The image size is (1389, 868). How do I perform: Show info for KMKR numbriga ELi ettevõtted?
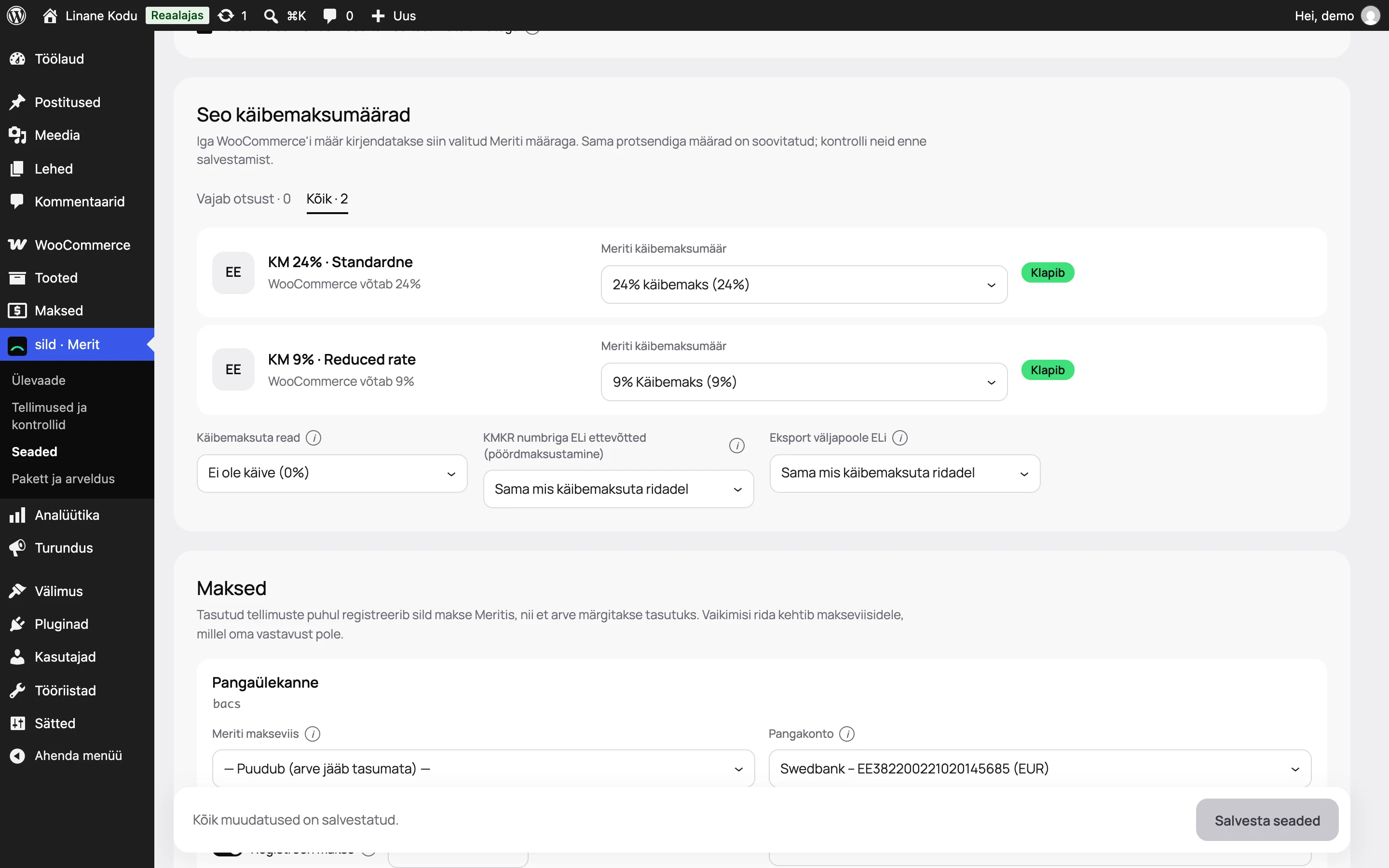(737, 446)
